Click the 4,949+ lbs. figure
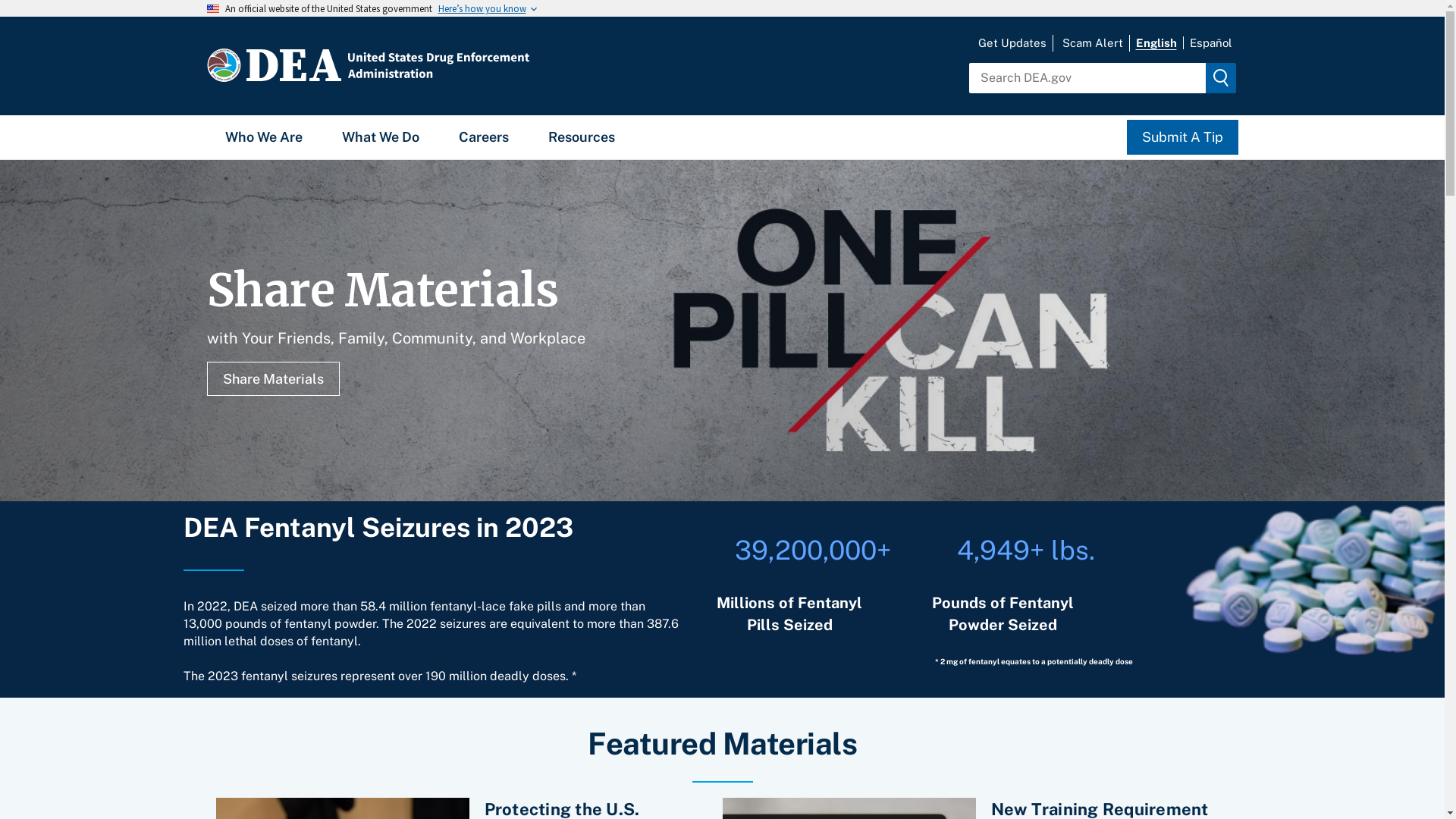Image resolution: width=1456 pixels, height=819 pixels. tap(1025, 551)
